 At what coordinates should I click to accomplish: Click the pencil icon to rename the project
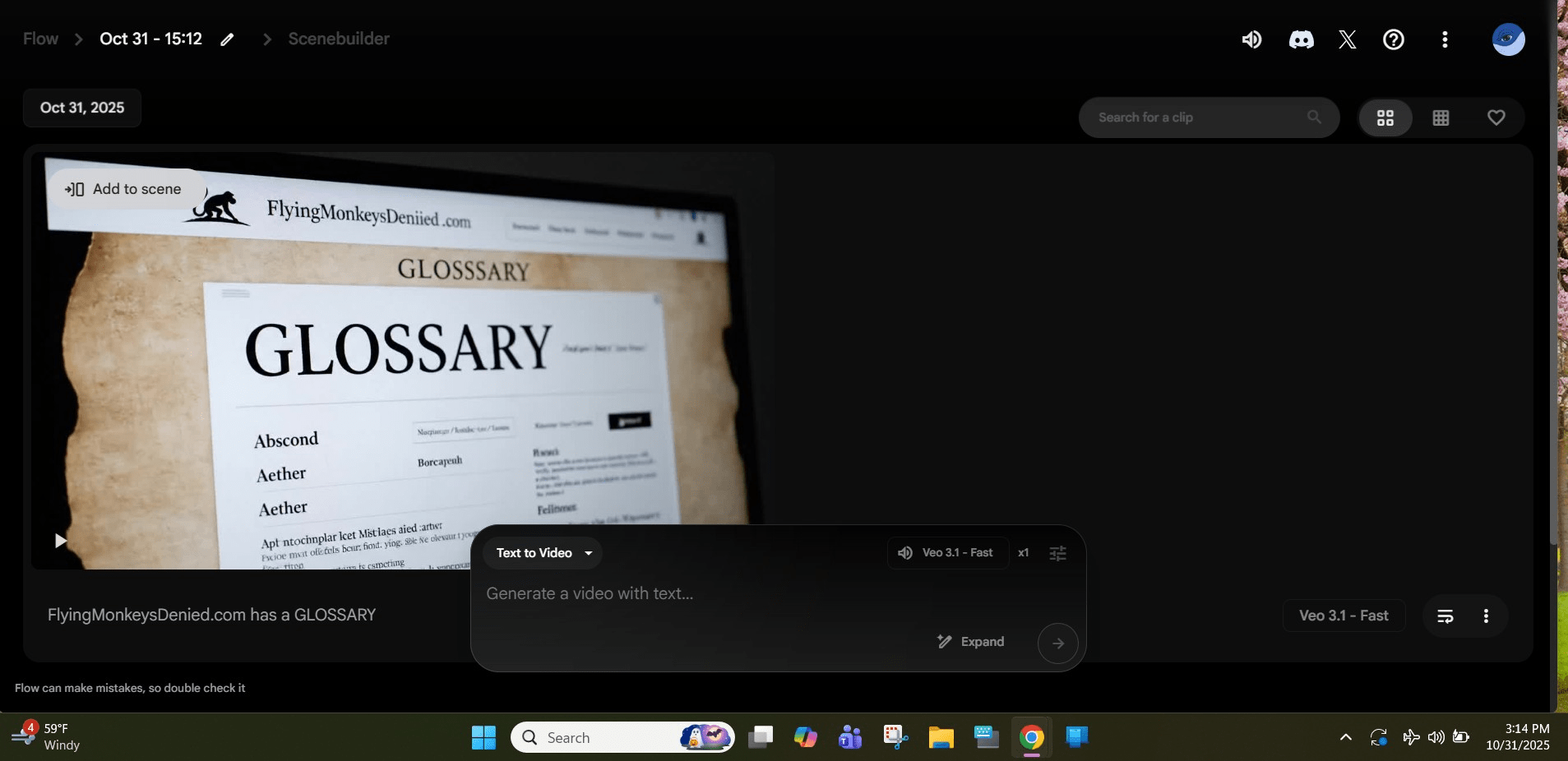228,39
